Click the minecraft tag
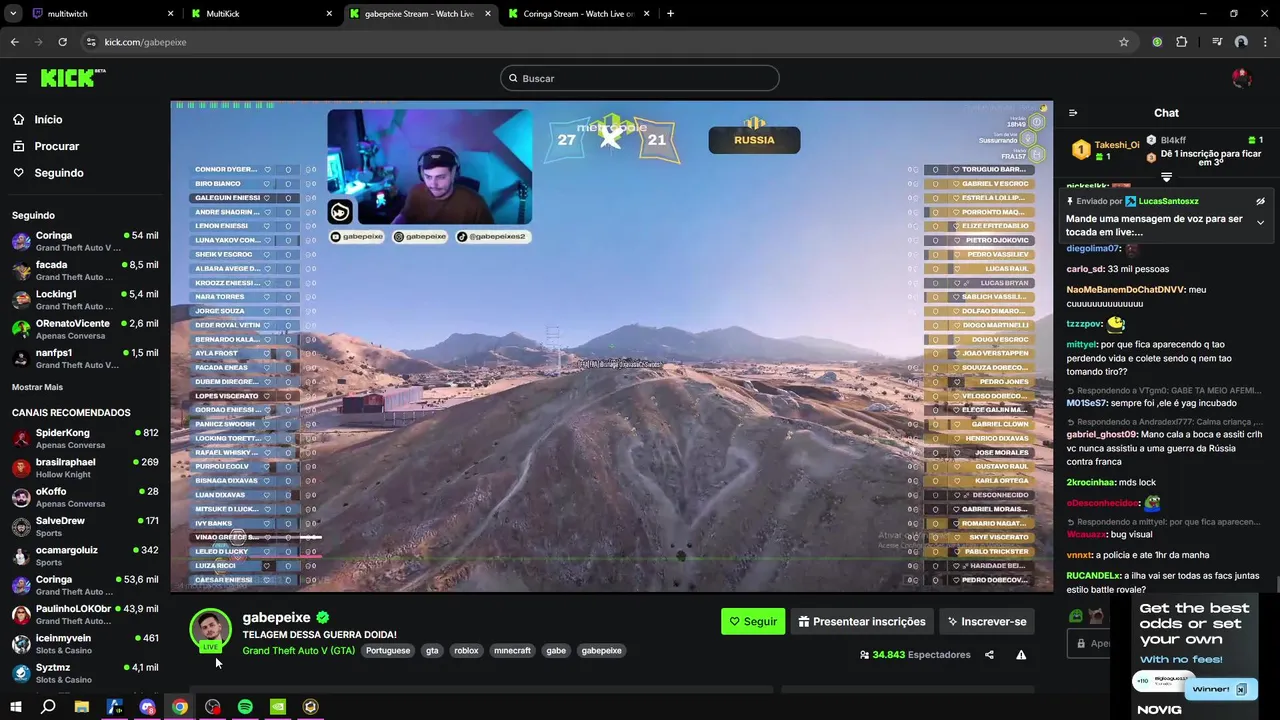The width and height of the screenshot is (1280, 720). [512, 651]
